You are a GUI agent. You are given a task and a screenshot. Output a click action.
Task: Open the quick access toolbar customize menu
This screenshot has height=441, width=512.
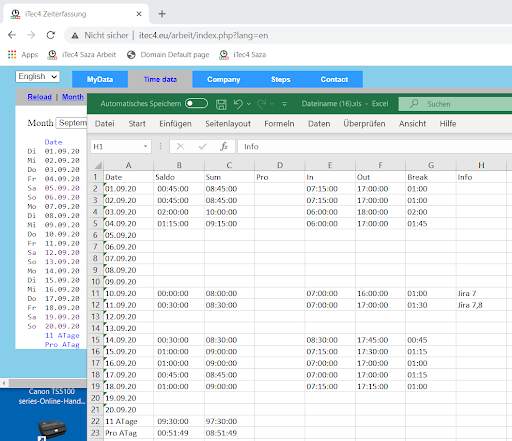pyautogui.click(x=284, y=104)
